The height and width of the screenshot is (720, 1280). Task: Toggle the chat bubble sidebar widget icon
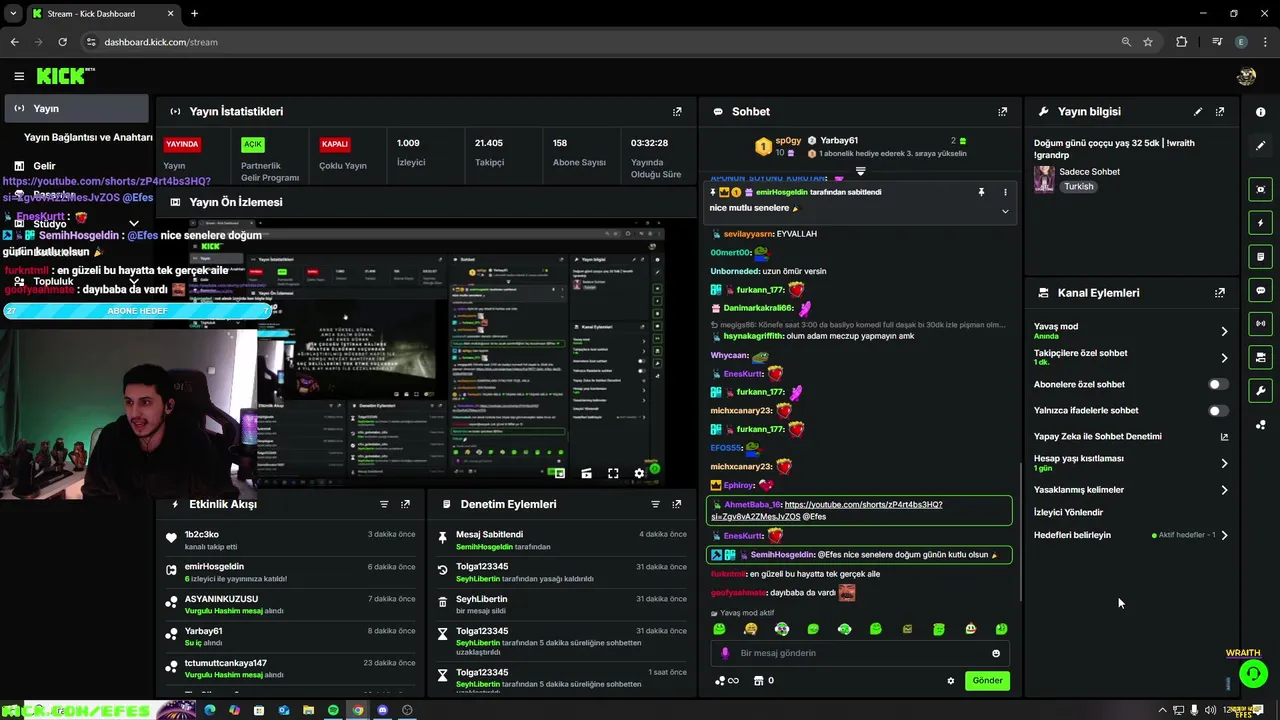(x=1260, y=290)
